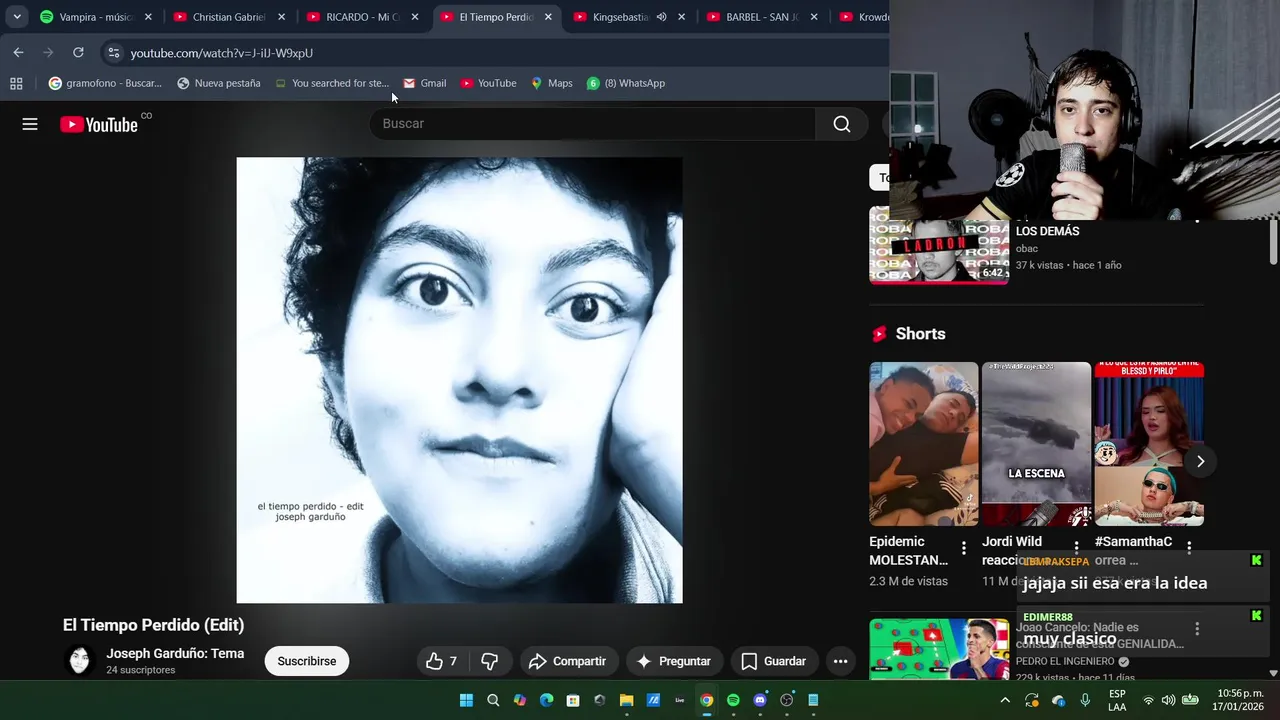Open options for the Epidemic MOLESTAN short
Viewport: 1280px width, 720px height.
(964, 548)
